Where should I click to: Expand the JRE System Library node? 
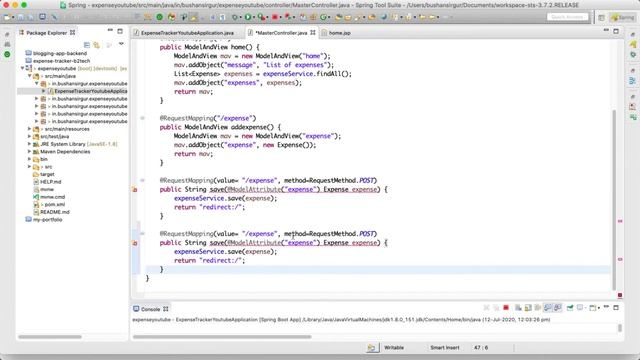(x=29, y=144)
